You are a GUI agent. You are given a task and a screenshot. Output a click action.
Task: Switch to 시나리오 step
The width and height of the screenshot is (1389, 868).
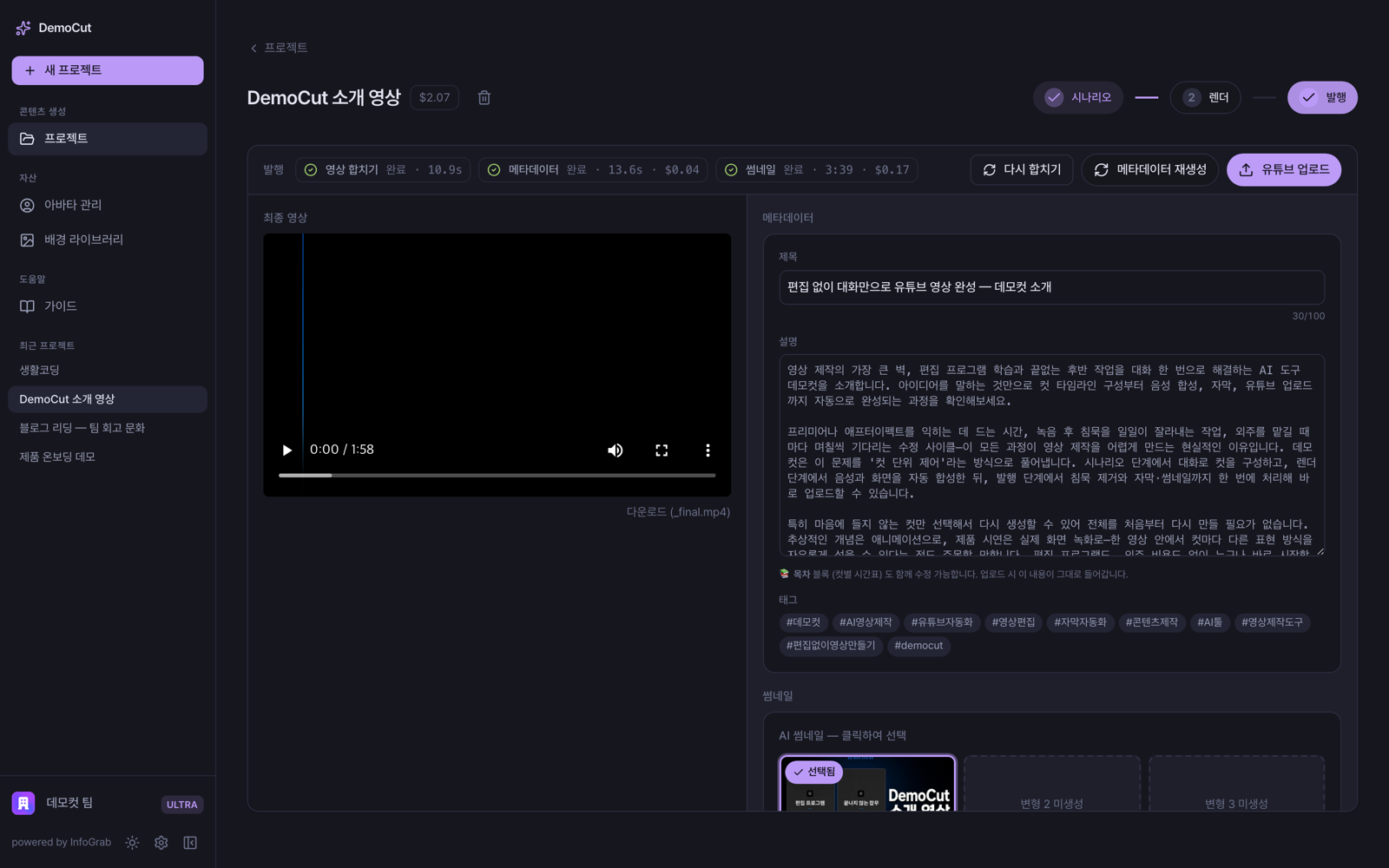tap(1078, 97)
